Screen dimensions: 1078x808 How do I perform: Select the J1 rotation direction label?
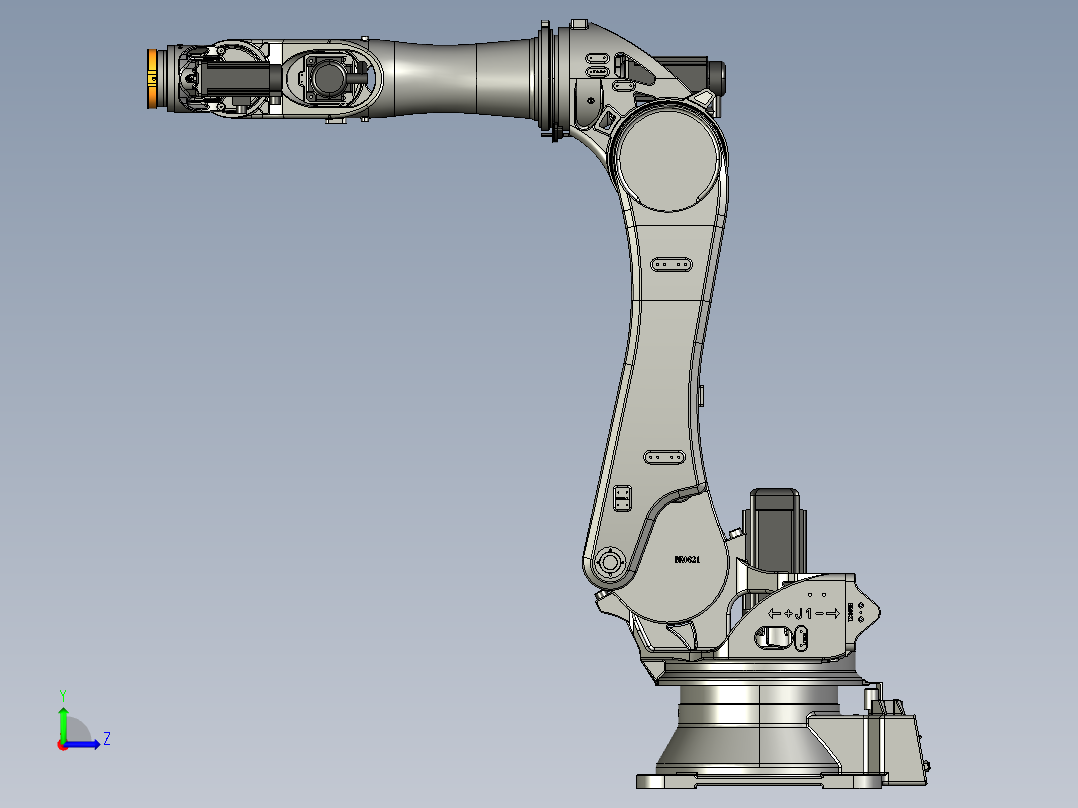click(x=803, y=612)
